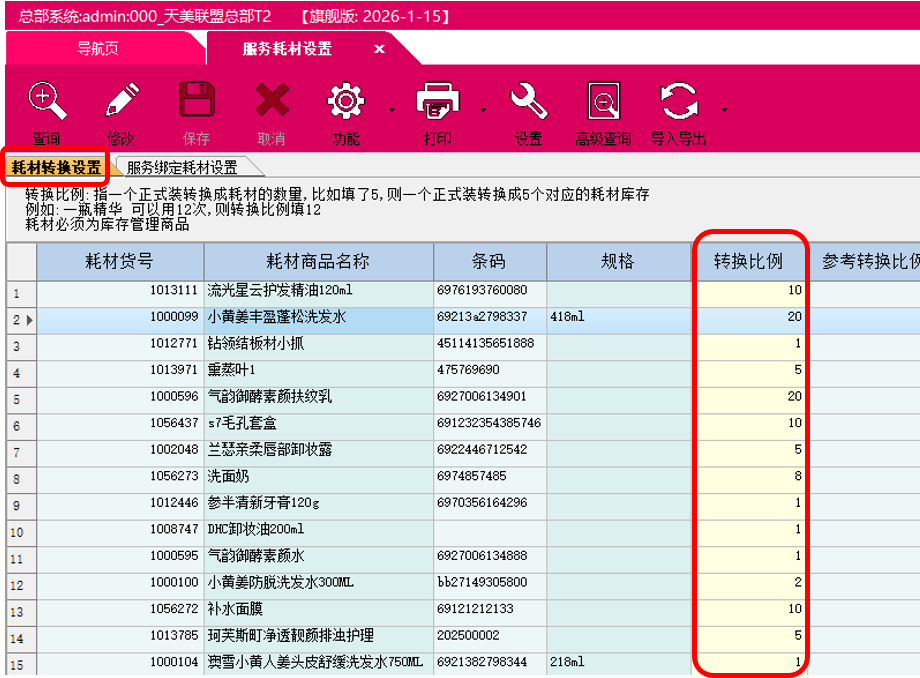Open 高级查询 document search icon

coord(604,101)
